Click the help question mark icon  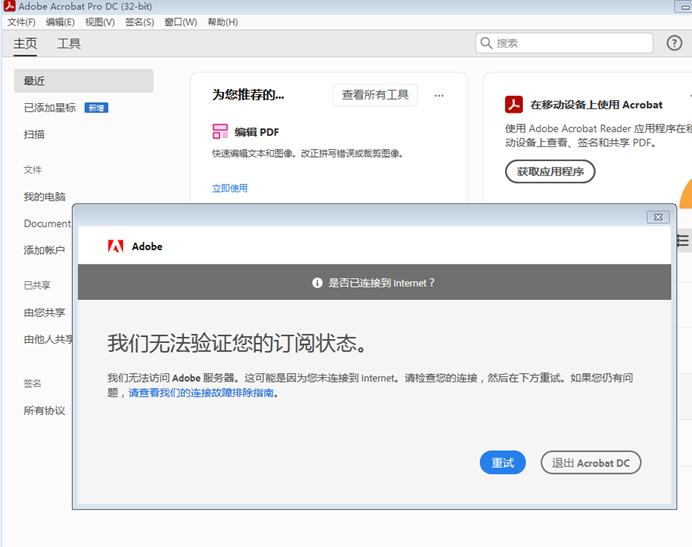pos(674,43)
